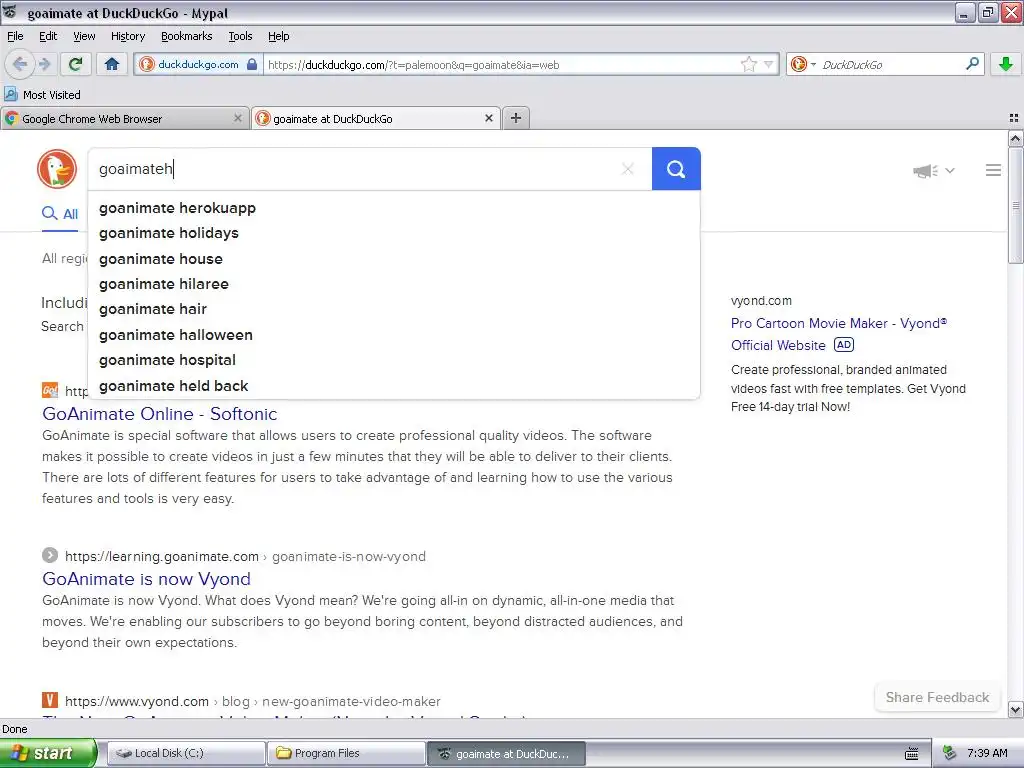
Task: Open the Help menu
Action: [278, 36]
